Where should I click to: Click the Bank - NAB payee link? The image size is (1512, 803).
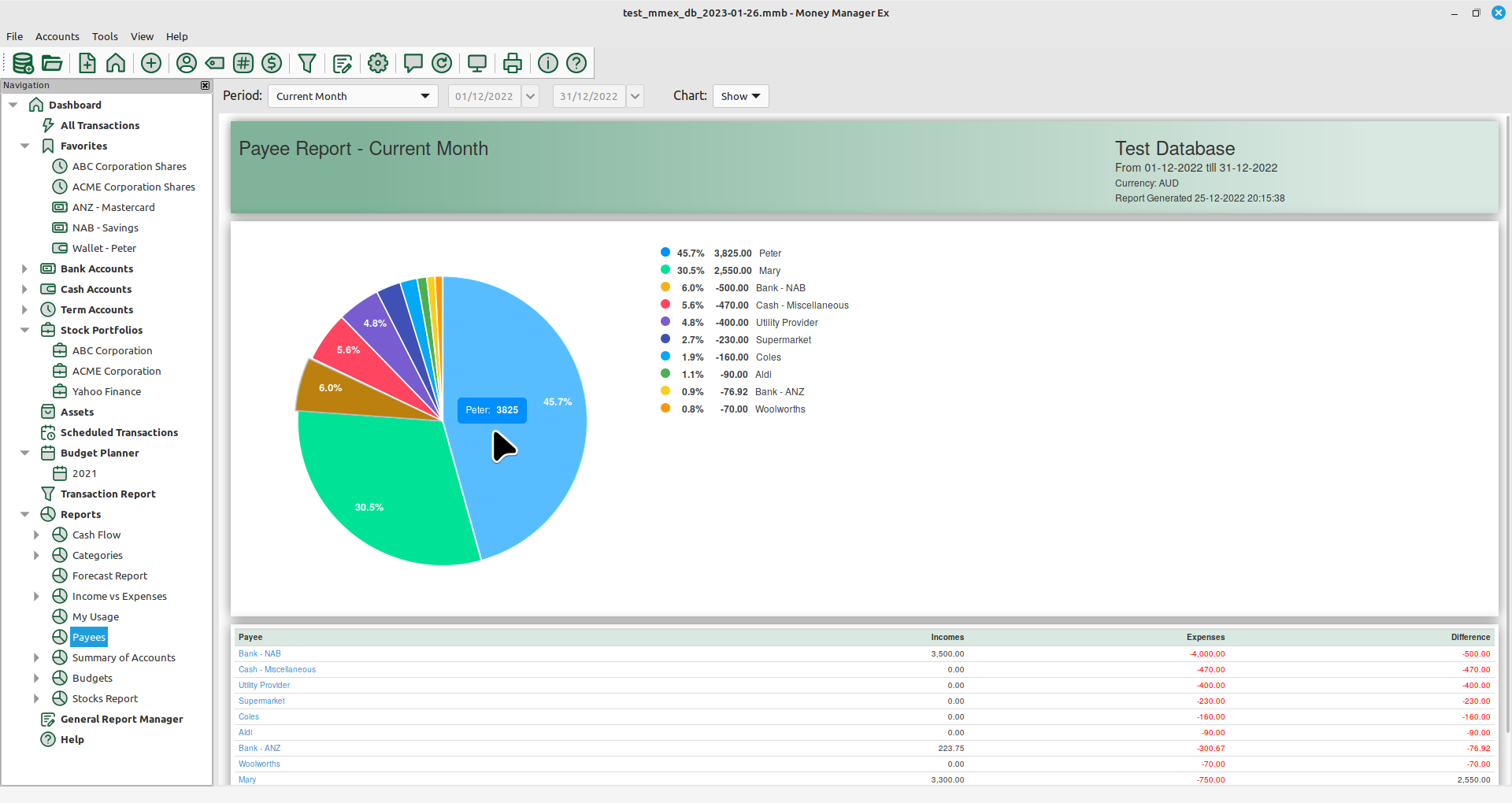(260, 654)
